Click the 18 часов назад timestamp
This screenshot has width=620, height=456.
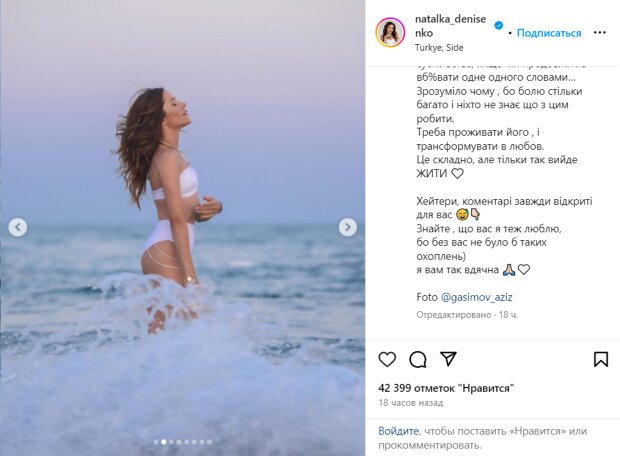410,401
